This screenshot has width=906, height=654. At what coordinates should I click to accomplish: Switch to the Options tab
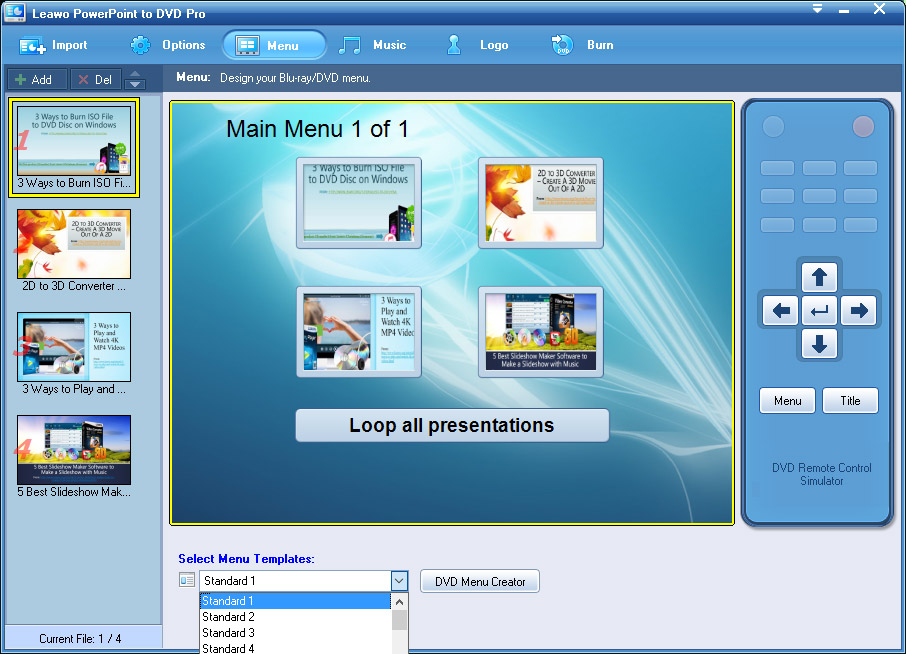click(168, 45)
